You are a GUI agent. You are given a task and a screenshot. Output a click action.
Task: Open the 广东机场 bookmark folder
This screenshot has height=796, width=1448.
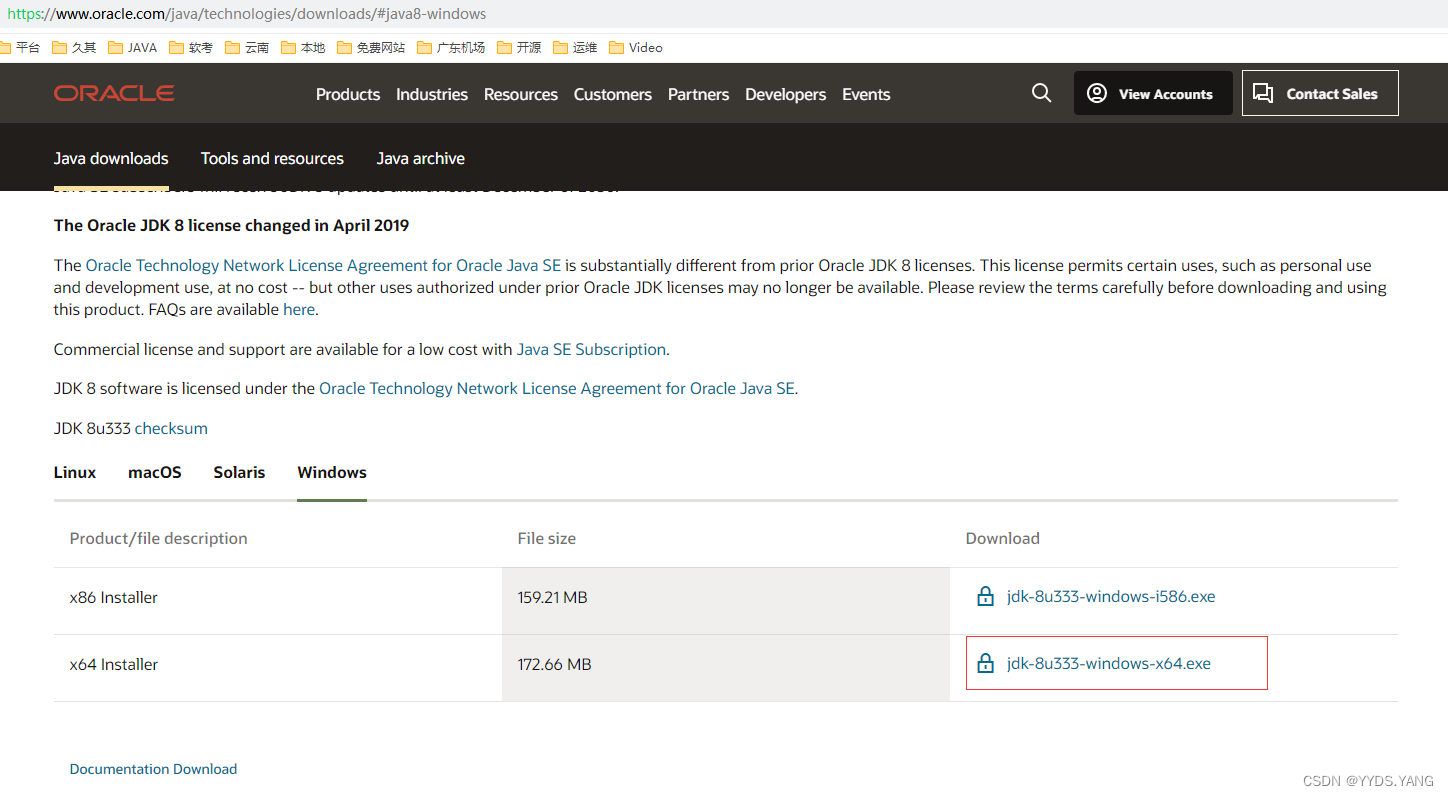451,47
